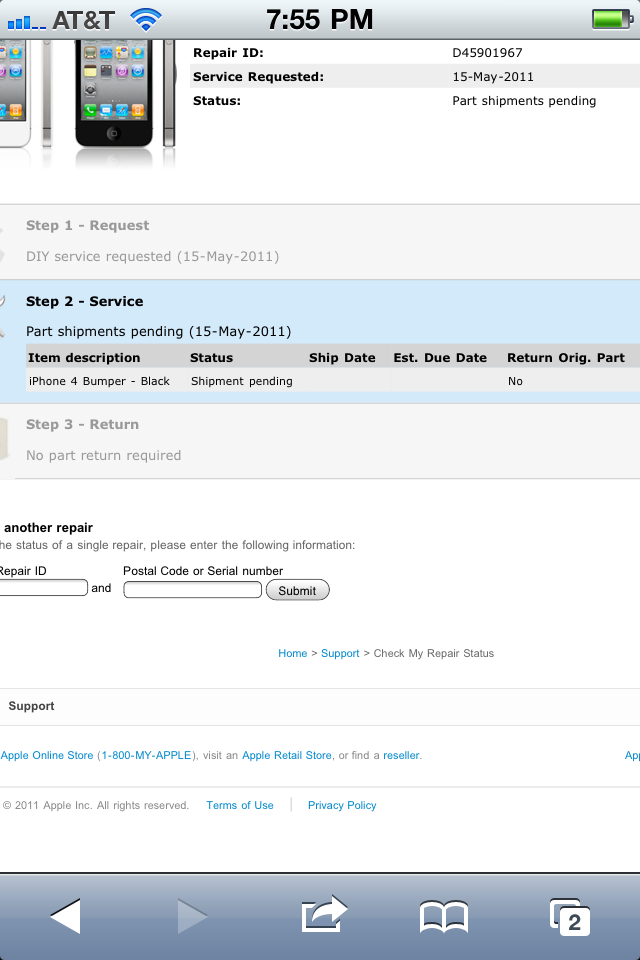The image size is (640, 960).
Task: Open the Home breadcrumb link
Action: coord(293,653)
